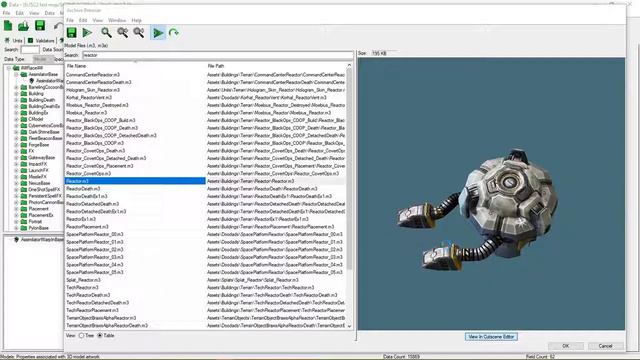Open Archive Browser File menu
640x360 pixels.
coord(70,20)
